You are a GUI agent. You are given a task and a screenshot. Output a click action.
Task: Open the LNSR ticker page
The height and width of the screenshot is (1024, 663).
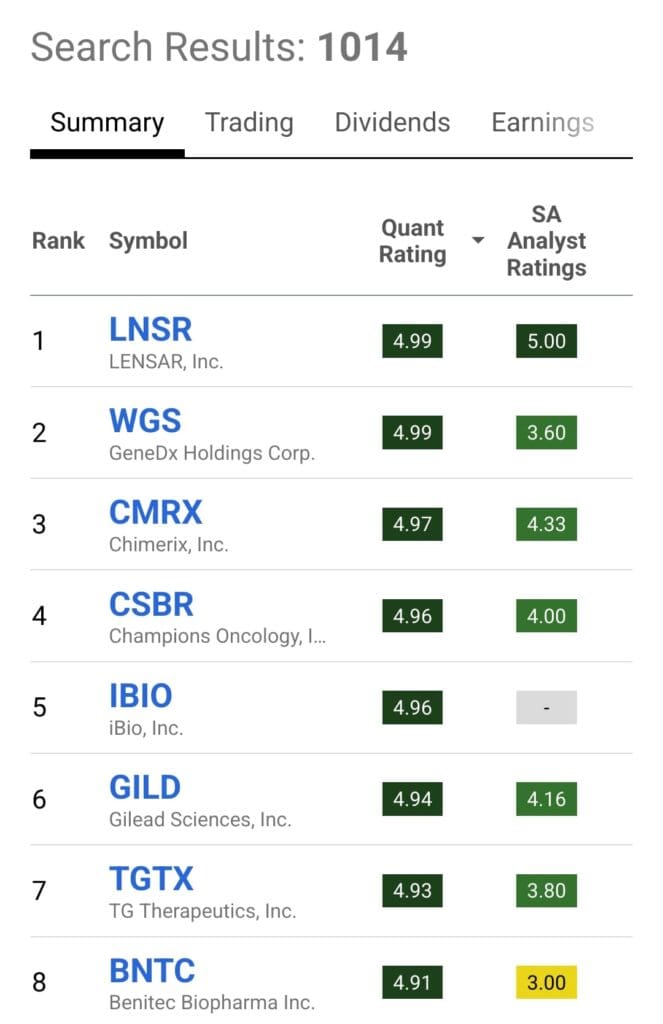[x=150, y=328]
